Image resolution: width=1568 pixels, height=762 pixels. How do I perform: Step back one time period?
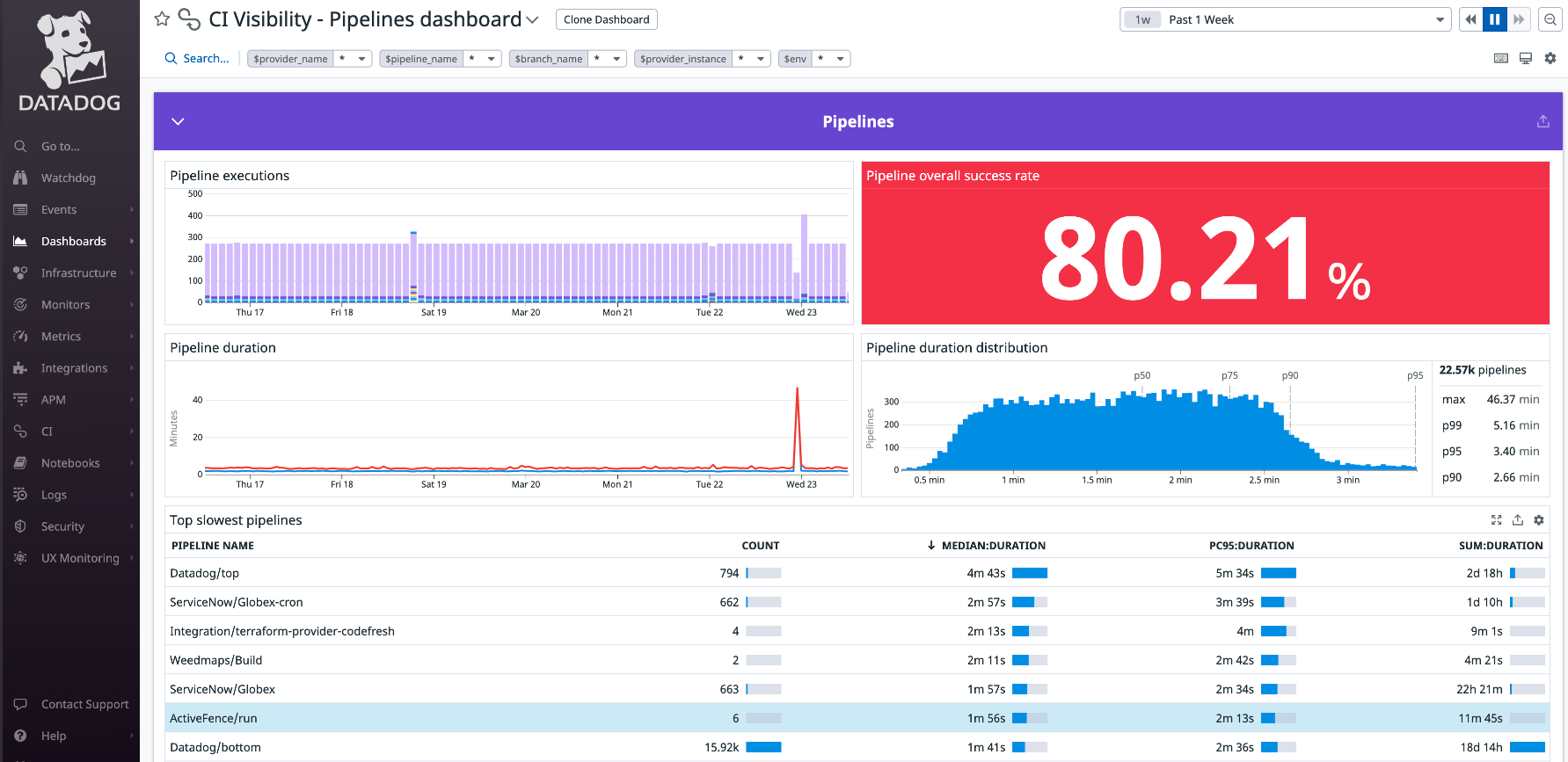click(1470, 19)
